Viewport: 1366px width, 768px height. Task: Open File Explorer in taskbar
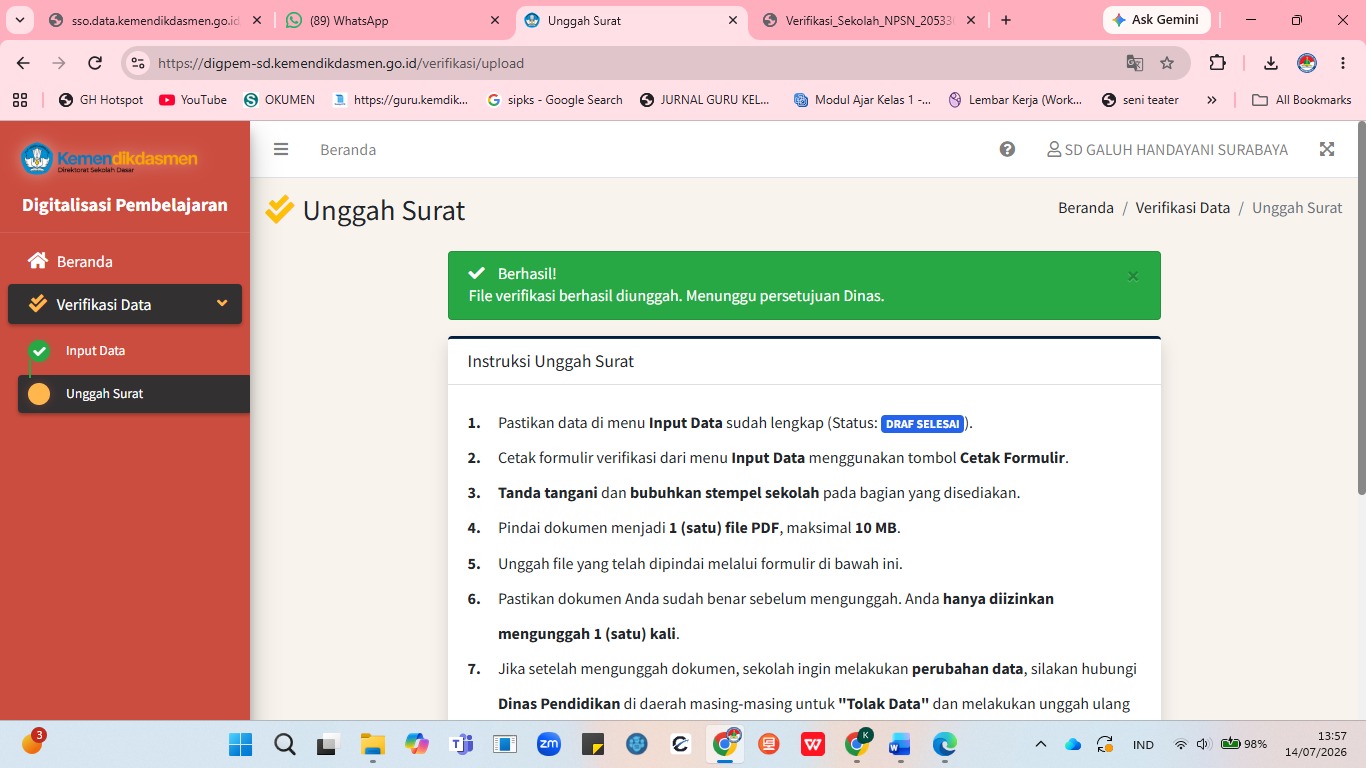click(x=373, y=744)
